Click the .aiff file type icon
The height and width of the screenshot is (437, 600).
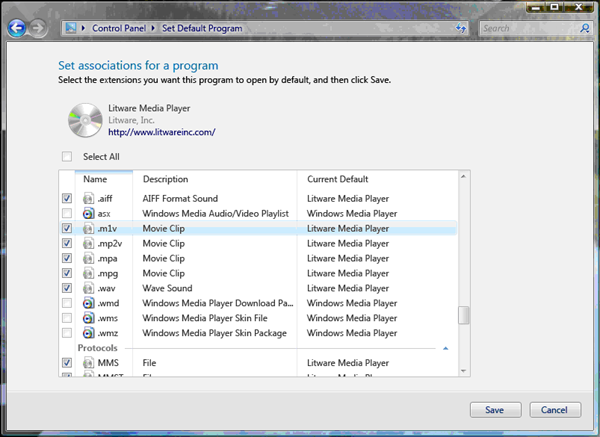click(x=89, y=199)
